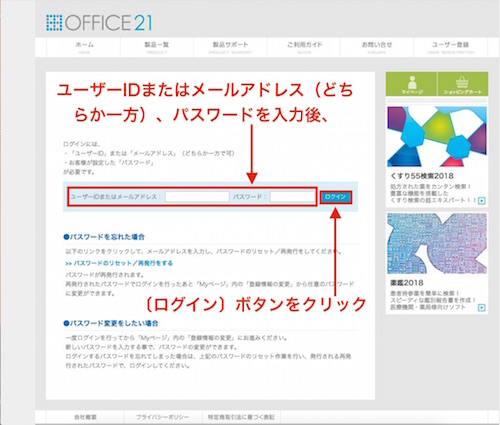Open 会社概要 footer link

coord(85,417)
